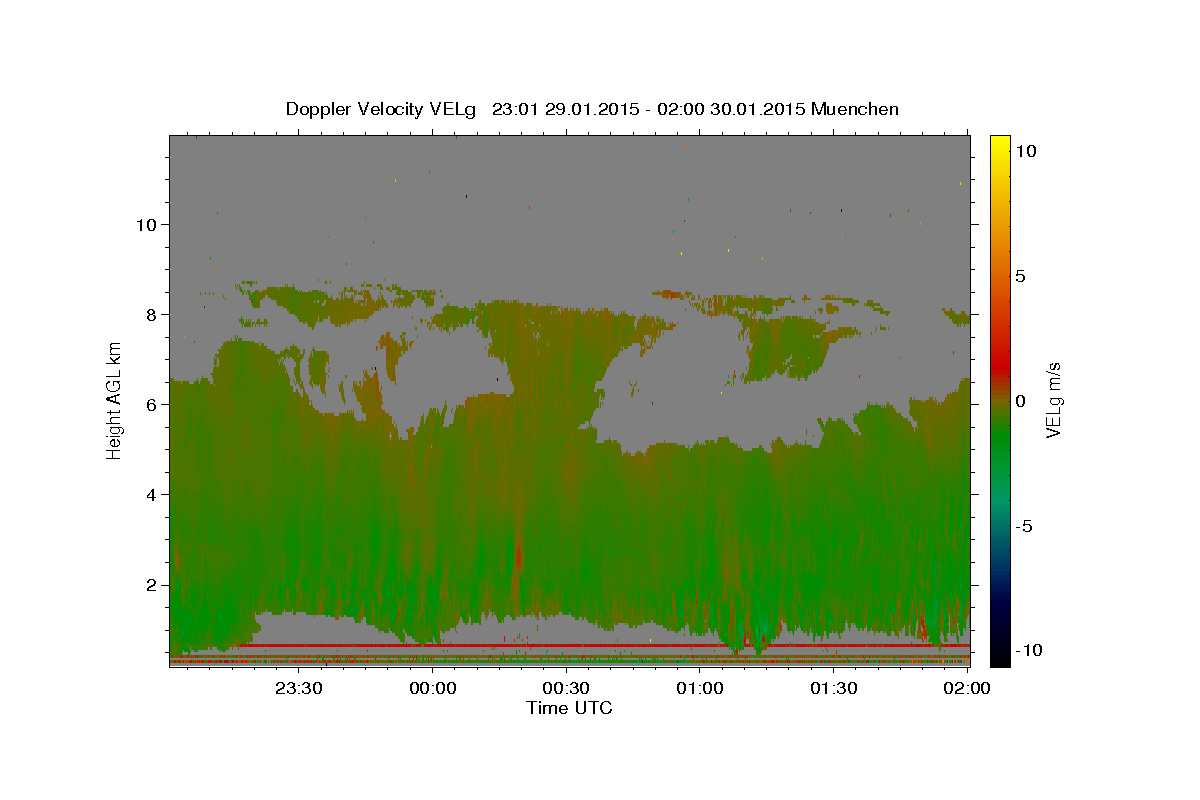Click the 23:30 time tick label
Screen dimensions: 1200x800
point(299,688)
